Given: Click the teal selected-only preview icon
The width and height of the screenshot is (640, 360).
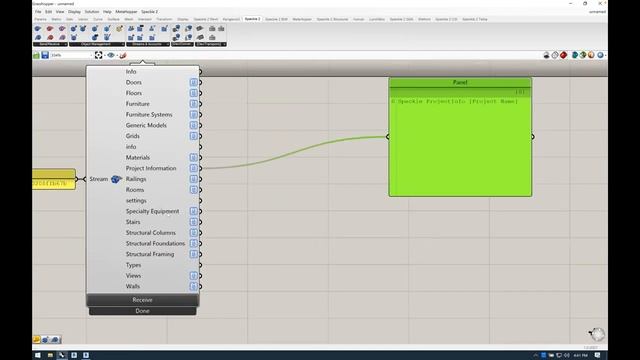Looking at the screenshot, I should (575, 55).
